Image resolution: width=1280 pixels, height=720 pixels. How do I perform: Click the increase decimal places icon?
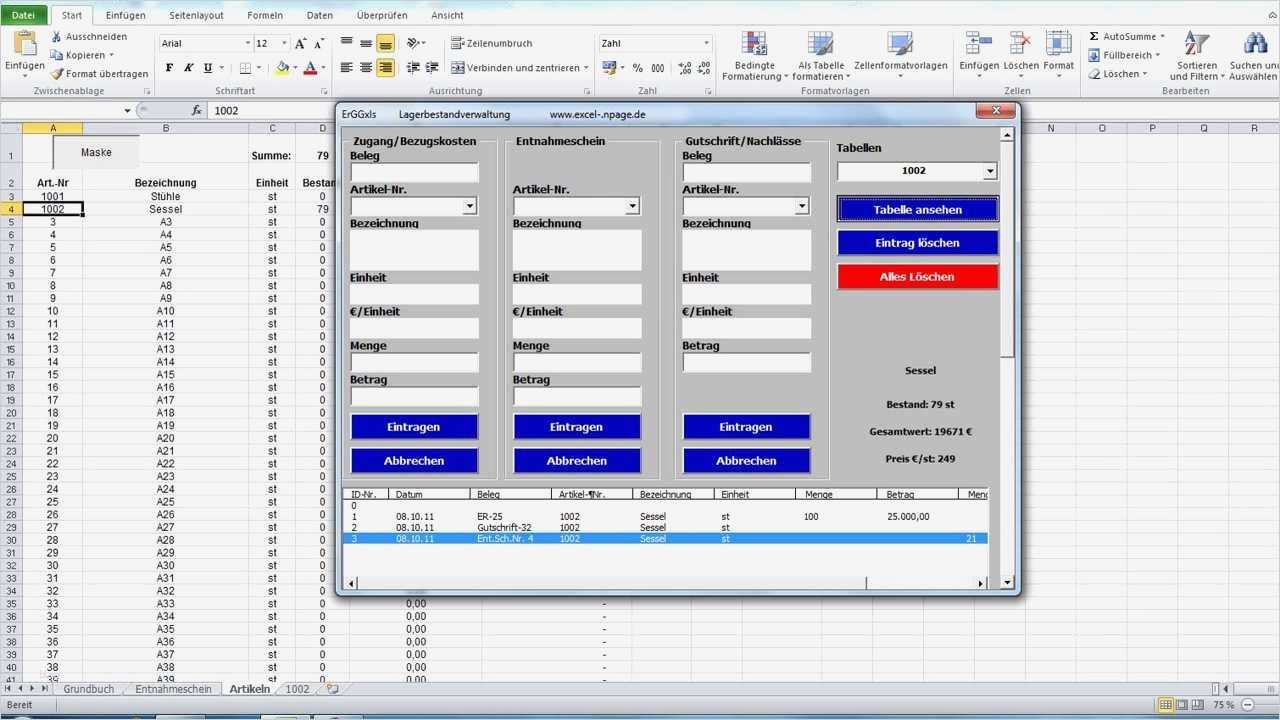[x=684, y=68]
